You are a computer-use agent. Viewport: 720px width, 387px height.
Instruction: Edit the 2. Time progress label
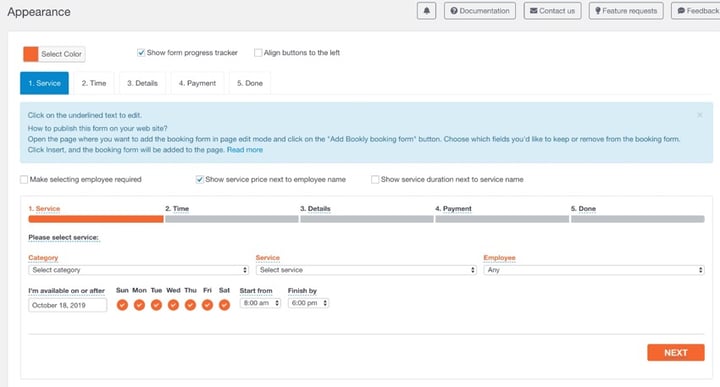point(177,208)
